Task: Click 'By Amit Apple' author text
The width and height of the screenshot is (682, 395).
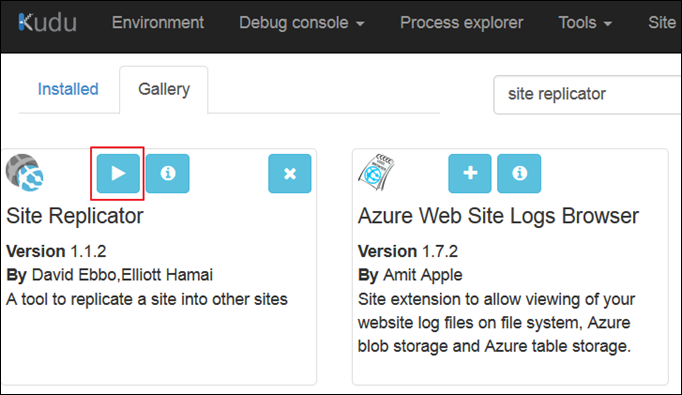Action: pos(410,275)
